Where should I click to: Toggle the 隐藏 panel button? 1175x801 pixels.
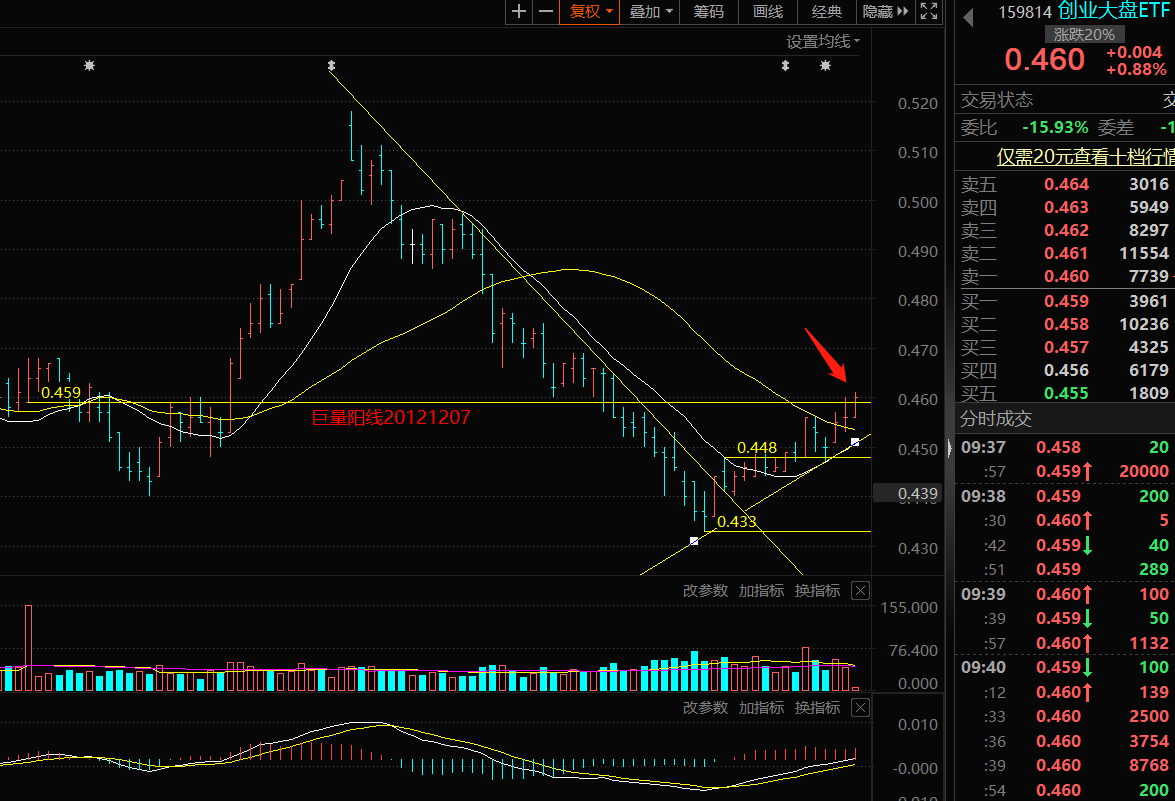pyautogui.click(x=884, y=12)
